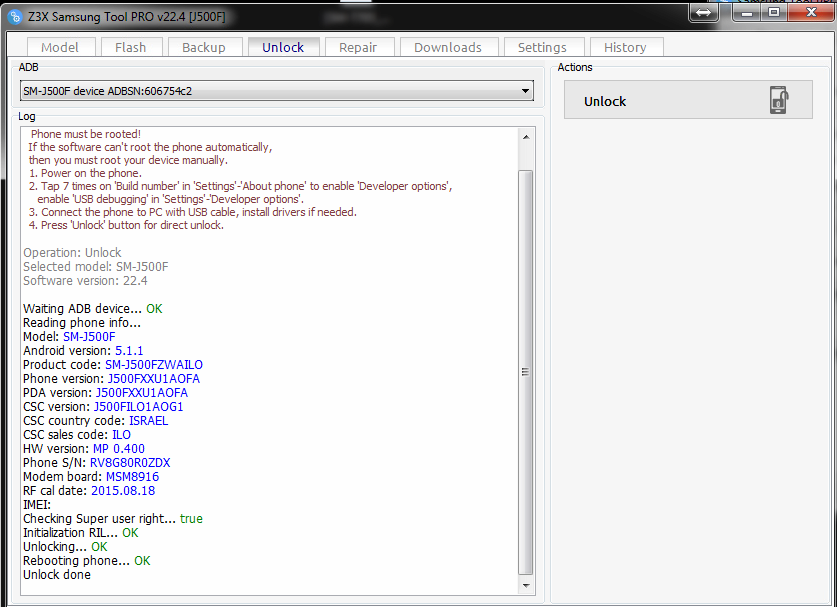The width and height of the screenshot is (837, 607).
Task: Click the Modem board MSM8916 value
Action: tap(132, 476)
